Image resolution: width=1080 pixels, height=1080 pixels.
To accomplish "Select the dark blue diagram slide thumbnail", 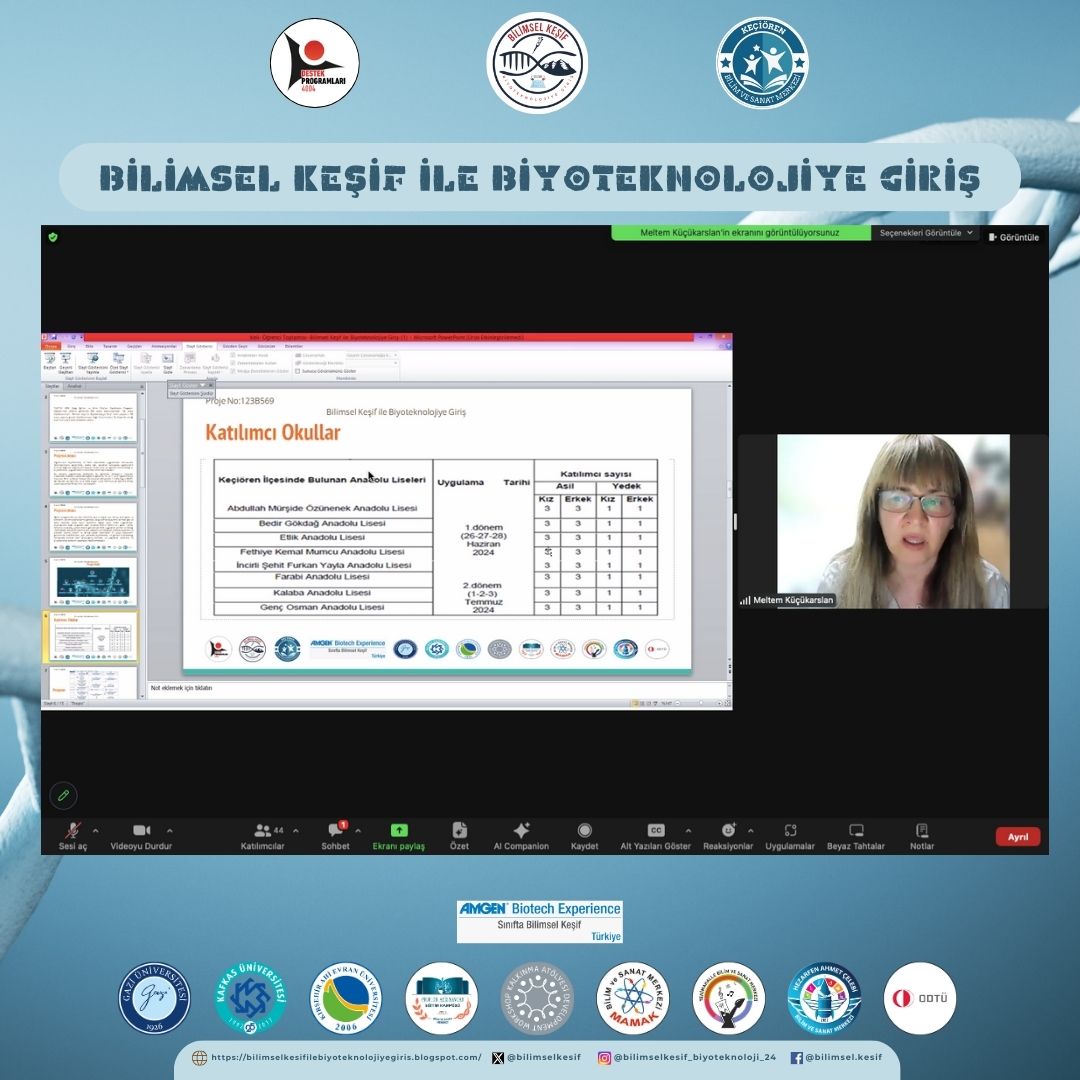I will pyautogui.click(x=93, y=581).
